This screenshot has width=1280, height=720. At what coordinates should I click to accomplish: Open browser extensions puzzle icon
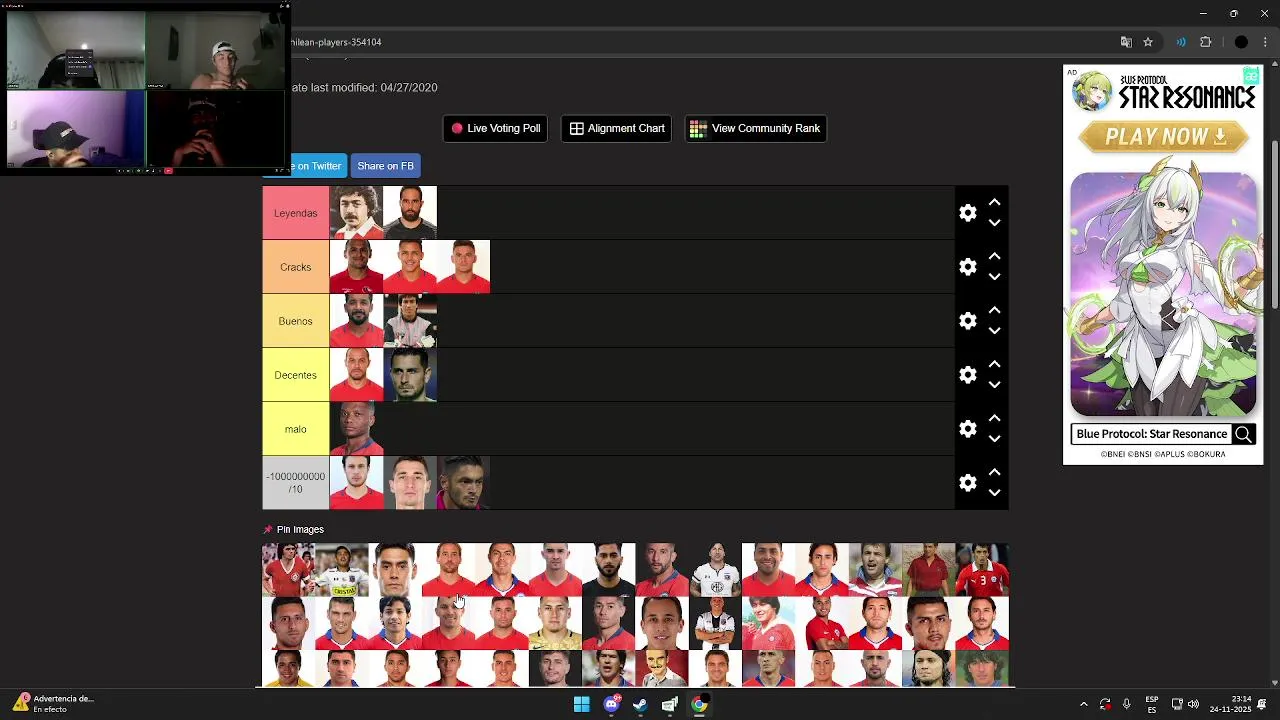[1205, 42]
